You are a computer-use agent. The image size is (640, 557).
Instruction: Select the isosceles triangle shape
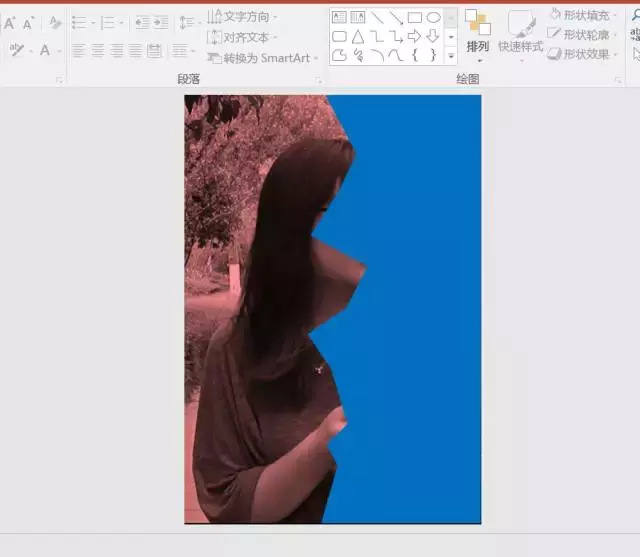pos(358,36)
